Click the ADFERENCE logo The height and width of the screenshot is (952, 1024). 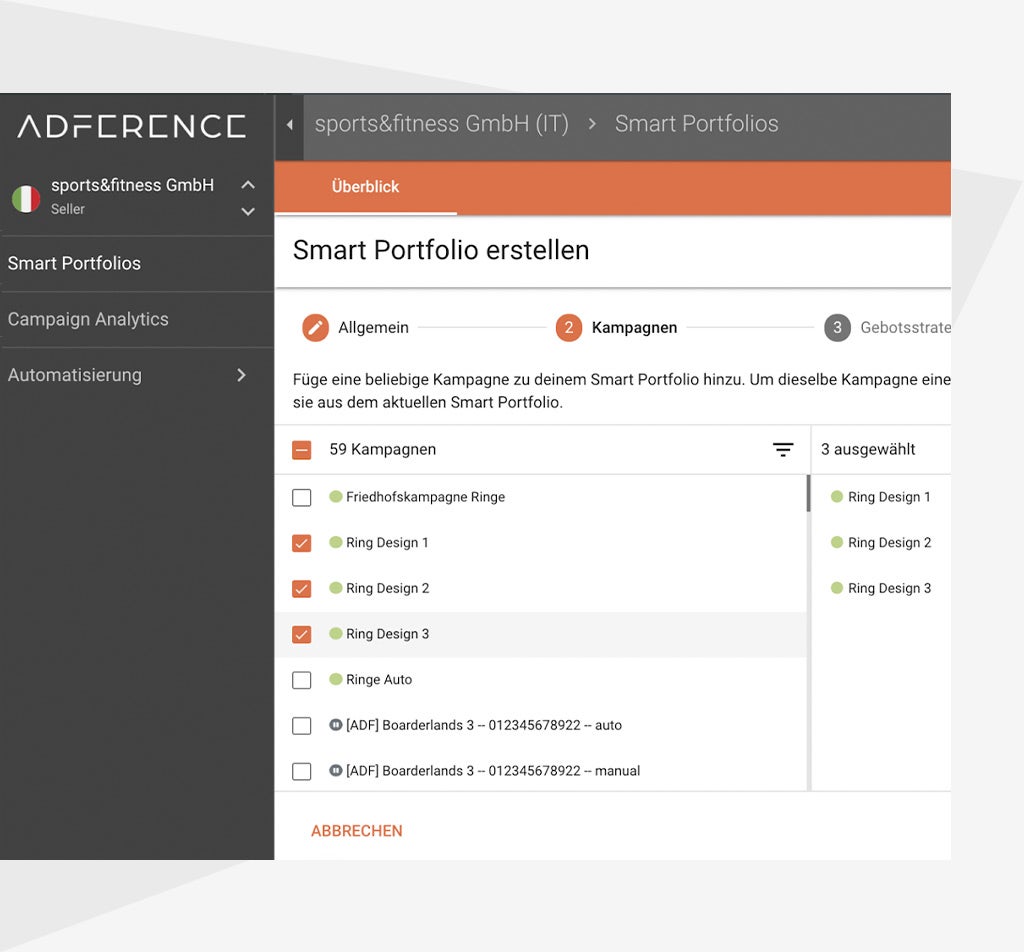click(131, 126)
